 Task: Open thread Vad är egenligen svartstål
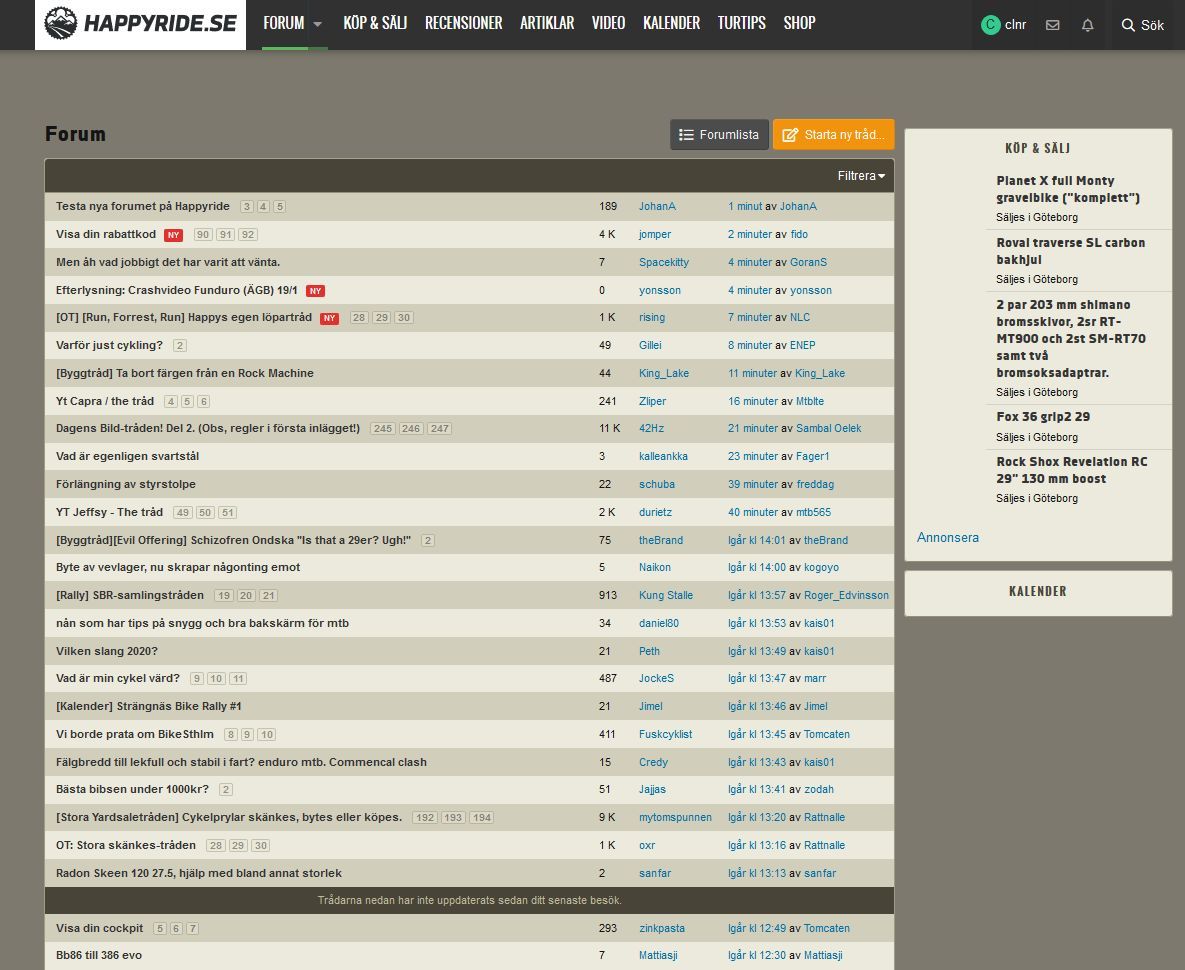[x=128, y=456]
